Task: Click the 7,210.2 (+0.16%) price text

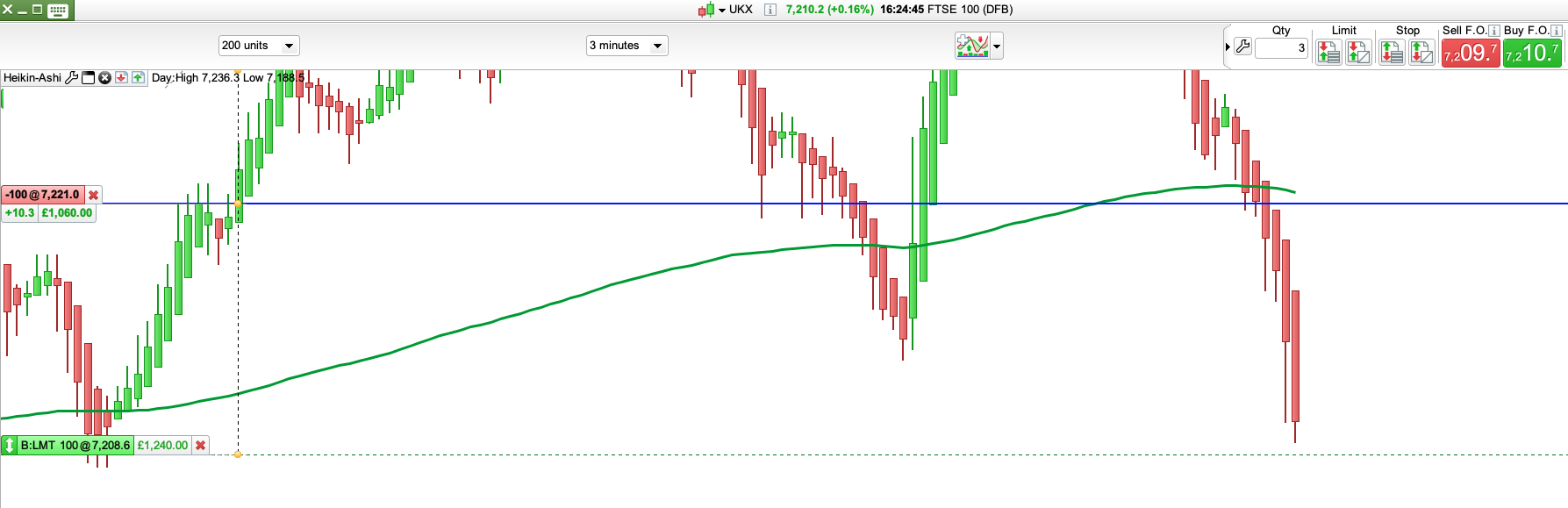Action: tap(830, 10)
